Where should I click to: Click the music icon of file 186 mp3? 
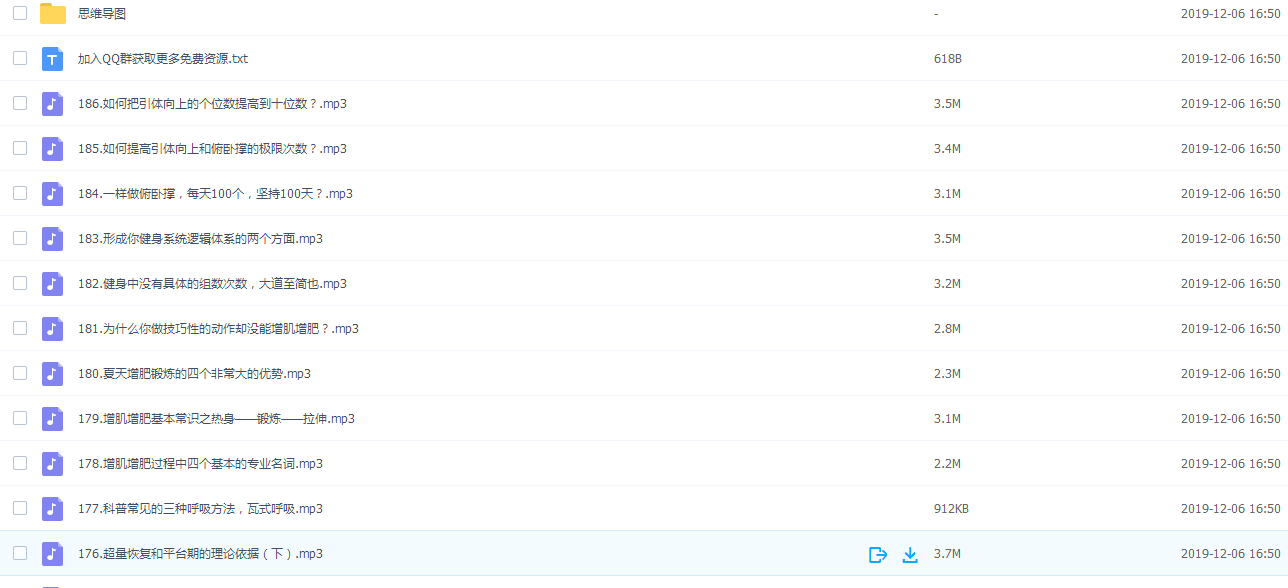pyautogui.click(x=53, y=104)
